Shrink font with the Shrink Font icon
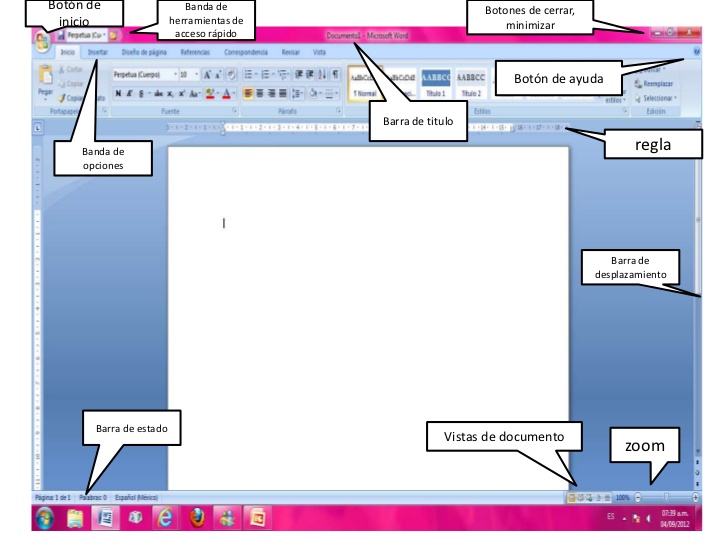This screenshot has height=546, width=728. coord(218,74)
